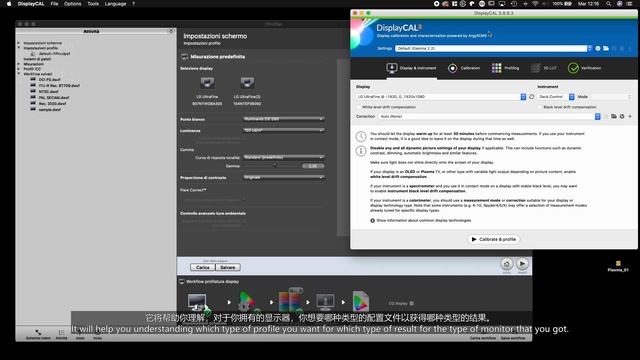Screen dimensions: 640x360
Task: Collapse Workflow salvati in the tree
Action: coord(19,74)
